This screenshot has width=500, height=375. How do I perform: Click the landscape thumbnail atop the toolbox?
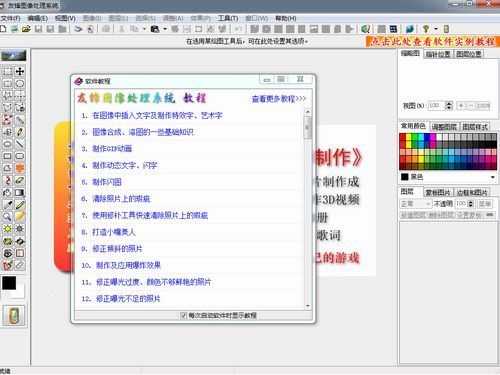pos(14,55)
